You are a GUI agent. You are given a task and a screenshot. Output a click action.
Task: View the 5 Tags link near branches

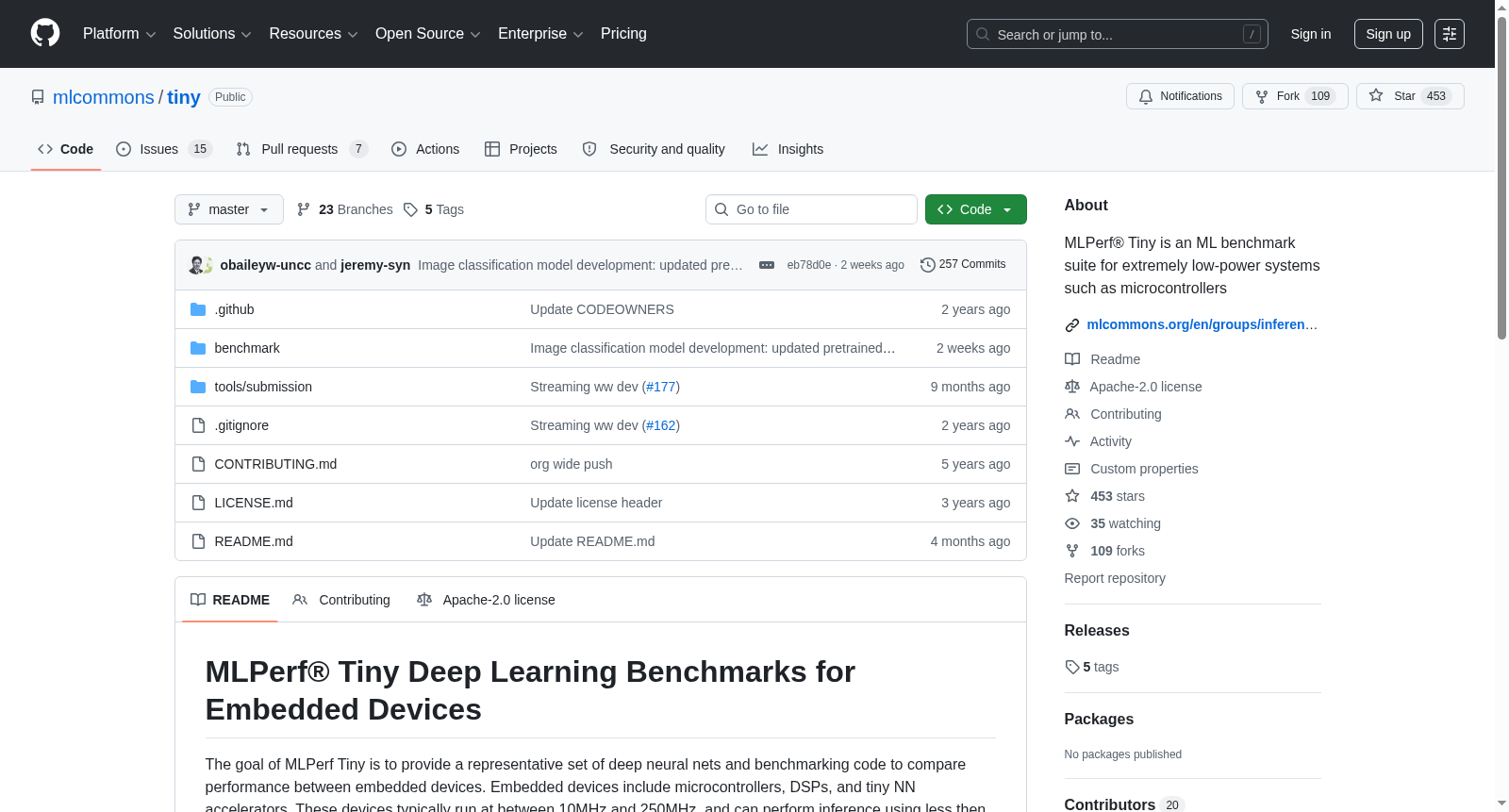(434, 209)
